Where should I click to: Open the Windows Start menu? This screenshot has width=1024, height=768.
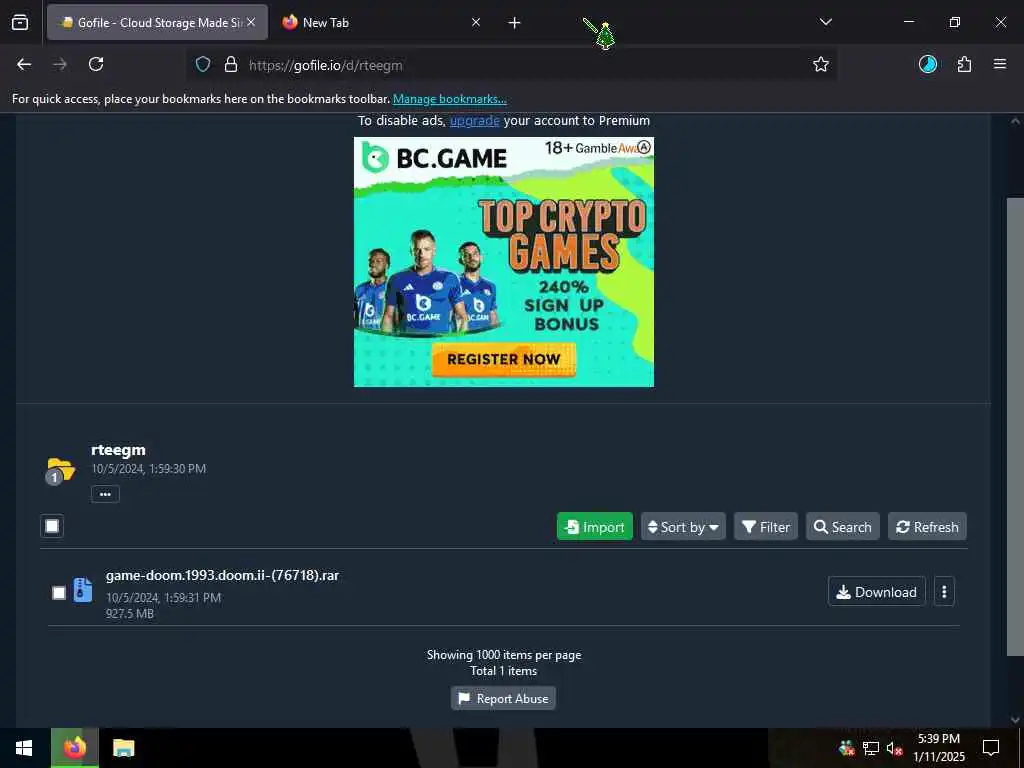pyautogui.click(x=24, y=748)
